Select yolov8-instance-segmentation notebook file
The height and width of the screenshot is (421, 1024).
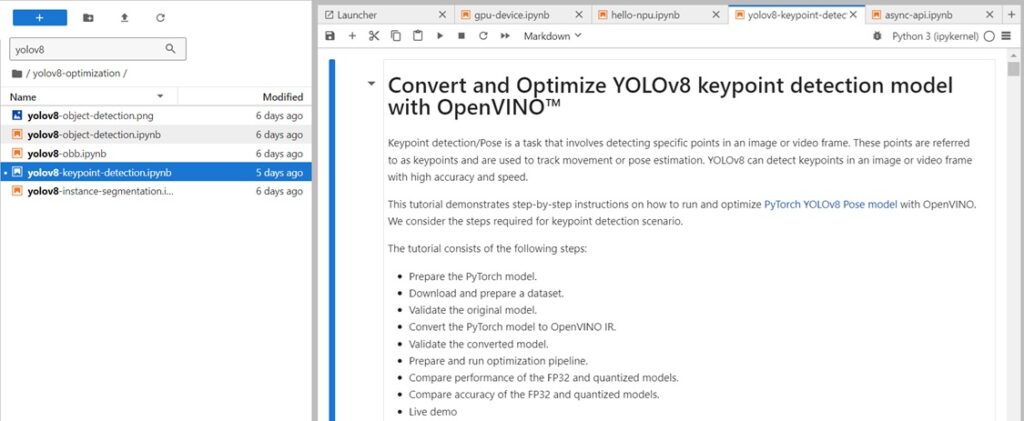tap(156, 191)
